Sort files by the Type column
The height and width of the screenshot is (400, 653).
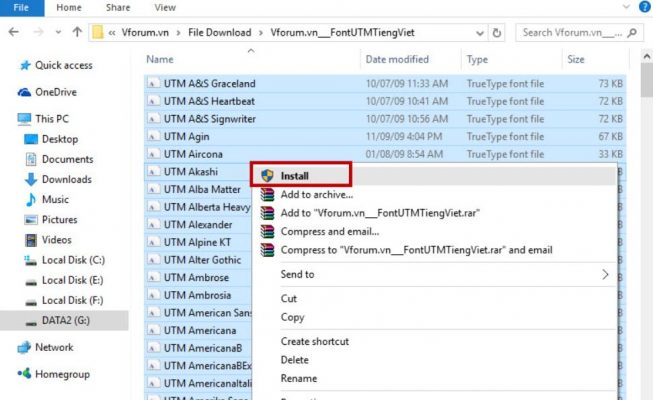click(x=477, y=59)
